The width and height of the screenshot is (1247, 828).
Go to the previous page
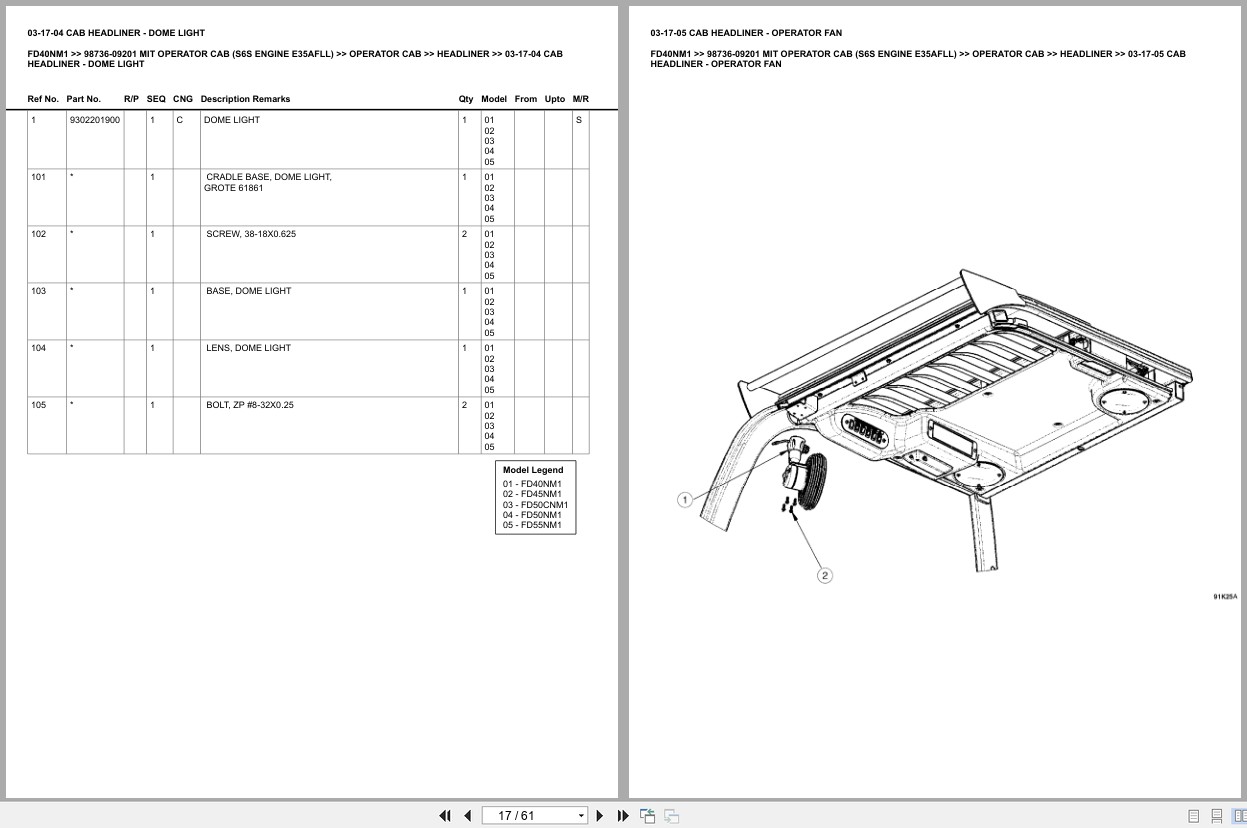pos(467,816)
